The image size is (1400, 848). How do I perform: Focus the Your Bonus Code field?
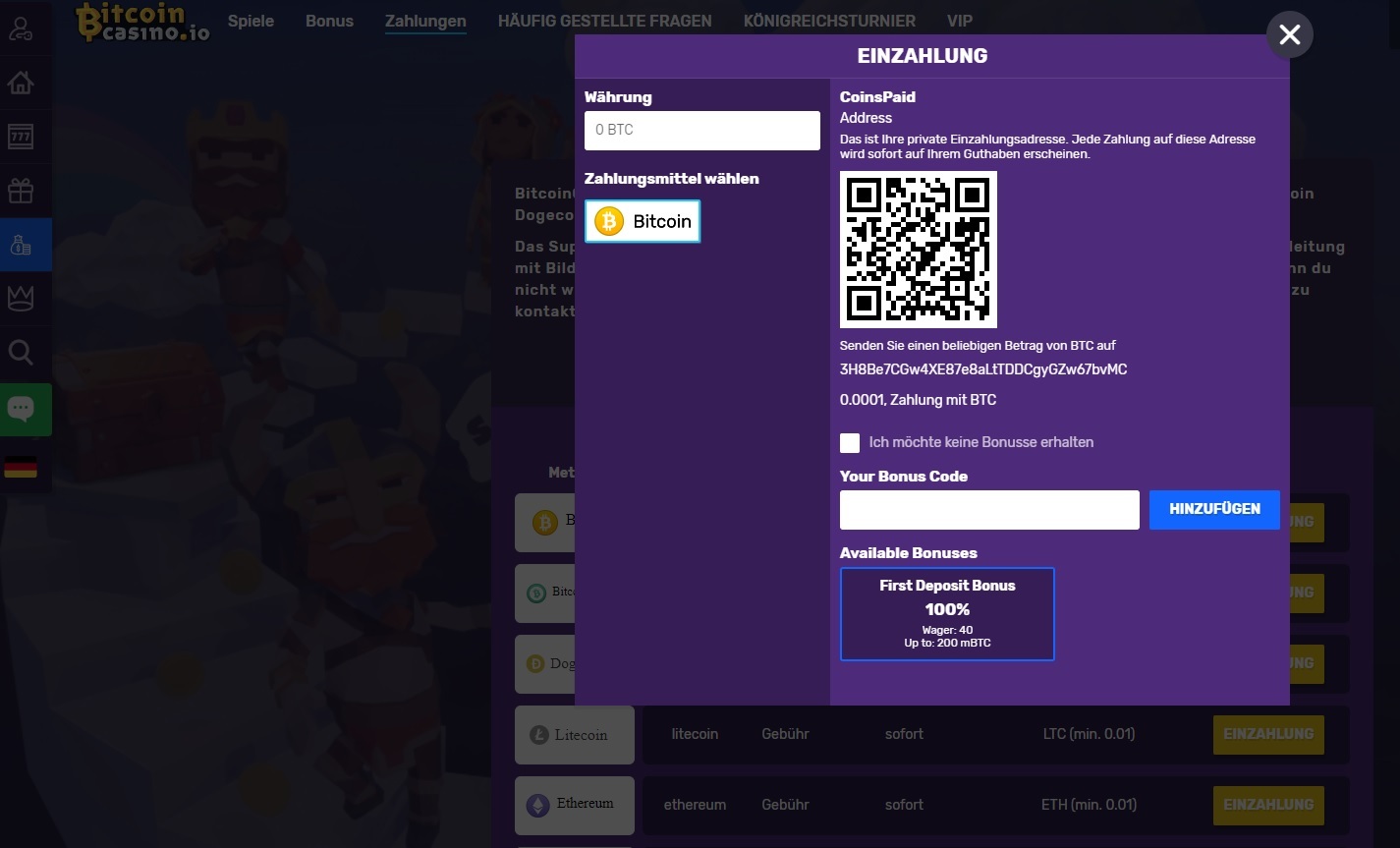[x=989, y=510]
